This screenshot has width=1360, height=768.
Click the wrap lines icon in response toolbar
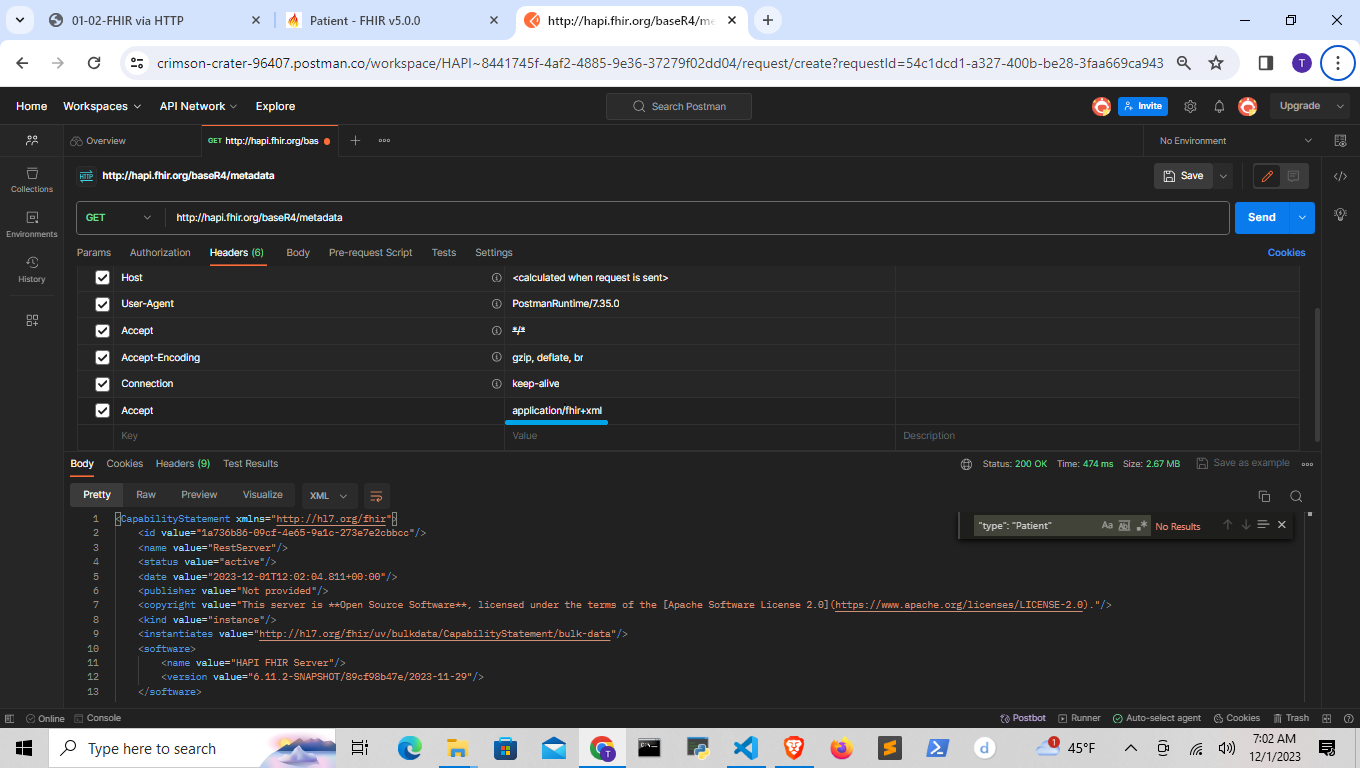[x=376, y=495]
